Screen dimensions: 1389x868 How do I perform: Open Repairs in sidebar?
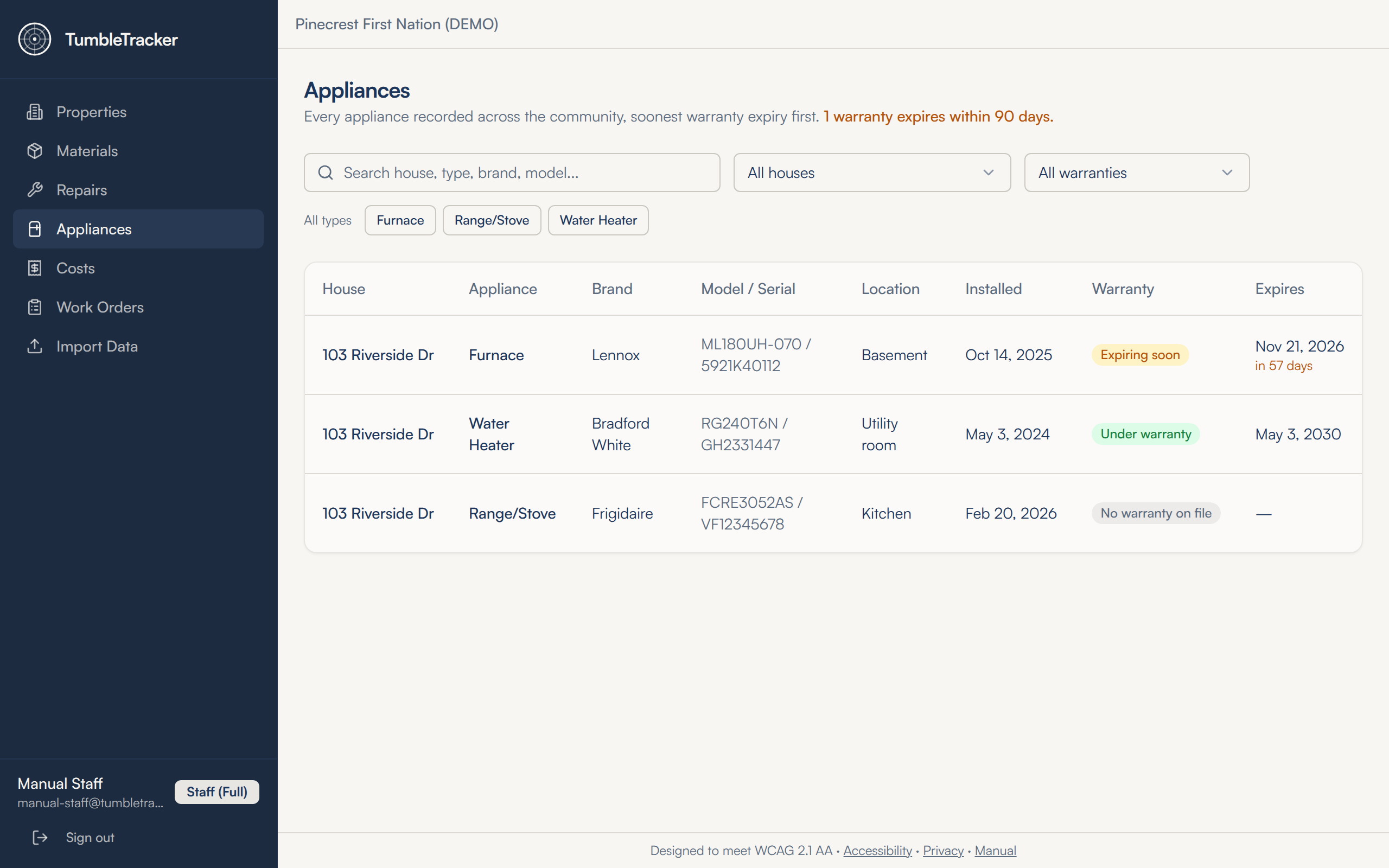(x=138, y=190)
